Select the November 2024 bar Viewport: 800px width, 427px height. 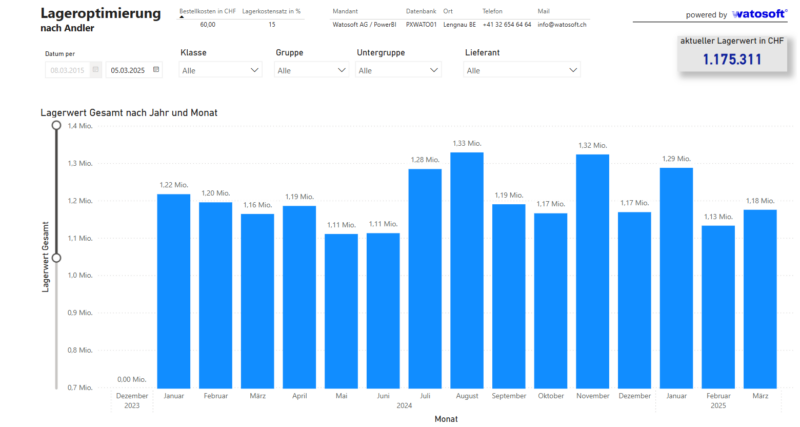pos(593,270)
